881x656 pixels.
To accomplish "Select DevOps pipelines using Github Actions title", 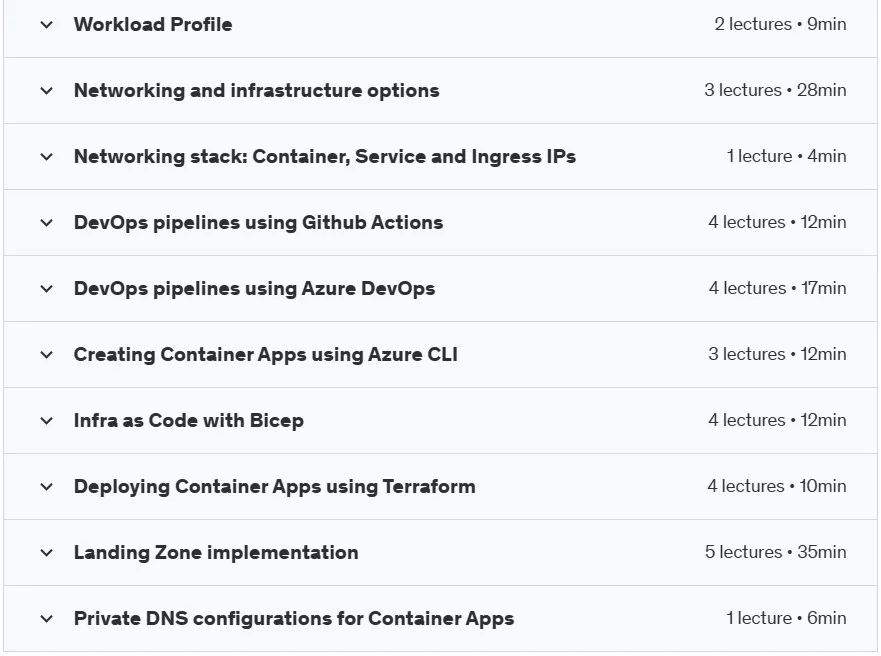I will point(258,223).
